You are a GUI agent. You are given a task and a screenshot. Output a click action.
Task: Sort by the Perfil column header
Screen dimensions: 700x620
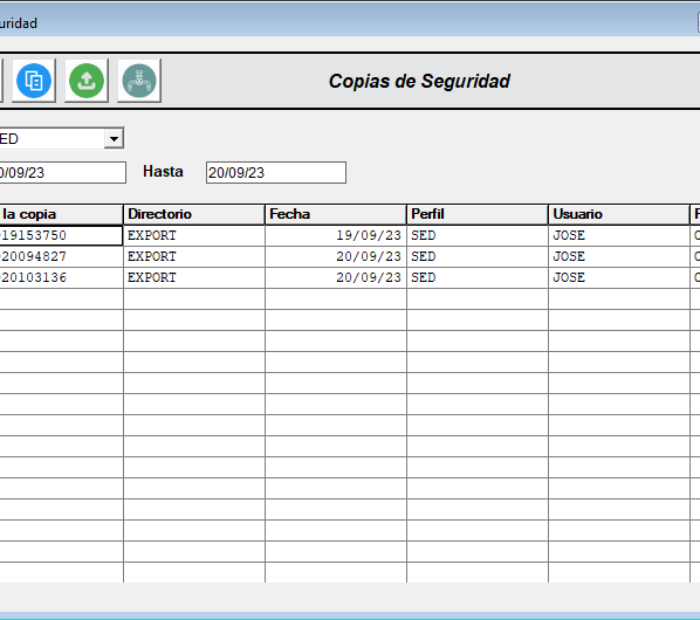[x=477, y=214]
